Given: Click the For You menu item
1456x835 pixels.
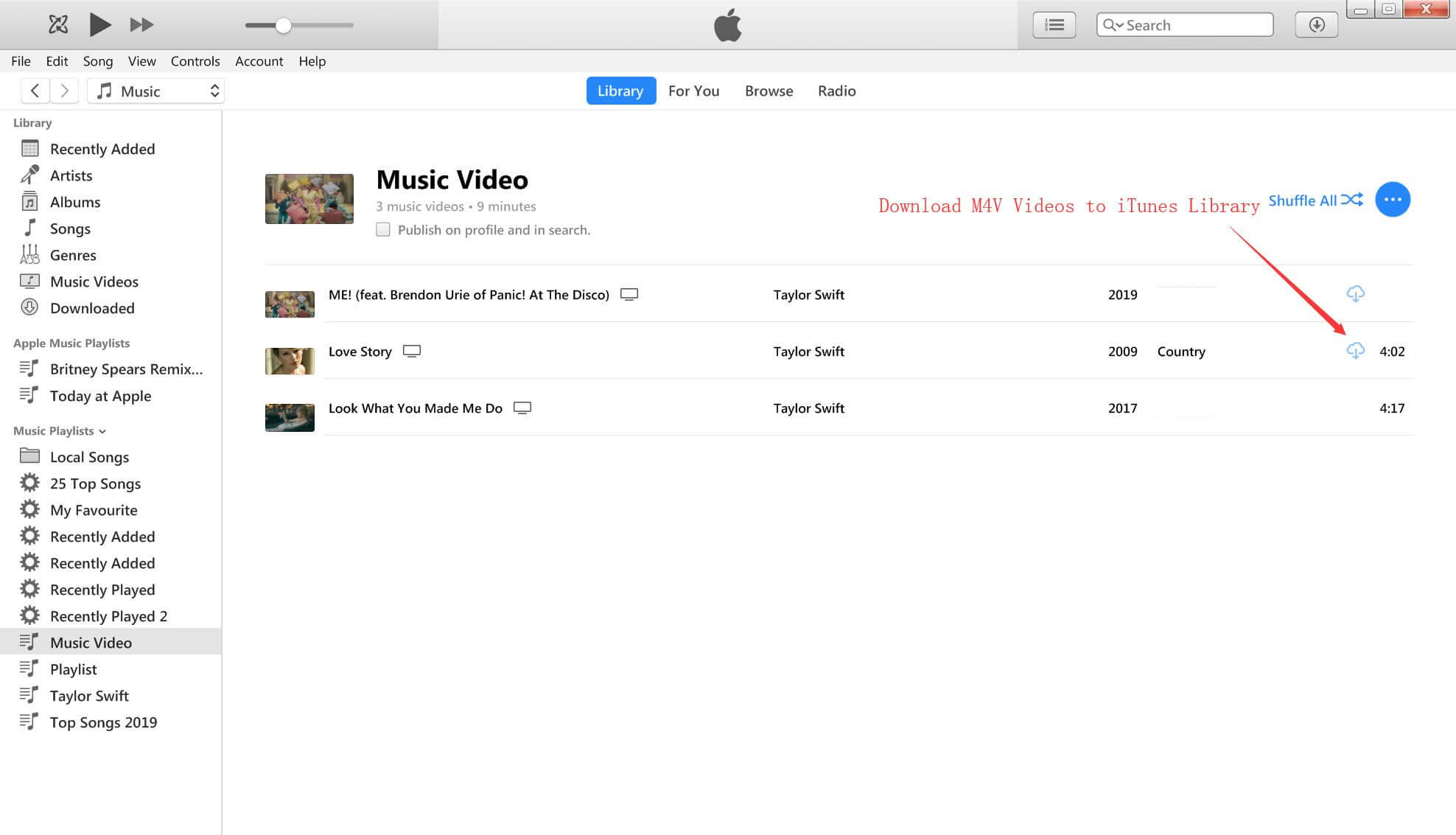Looking at the screenshot, I should pos(693,90).
